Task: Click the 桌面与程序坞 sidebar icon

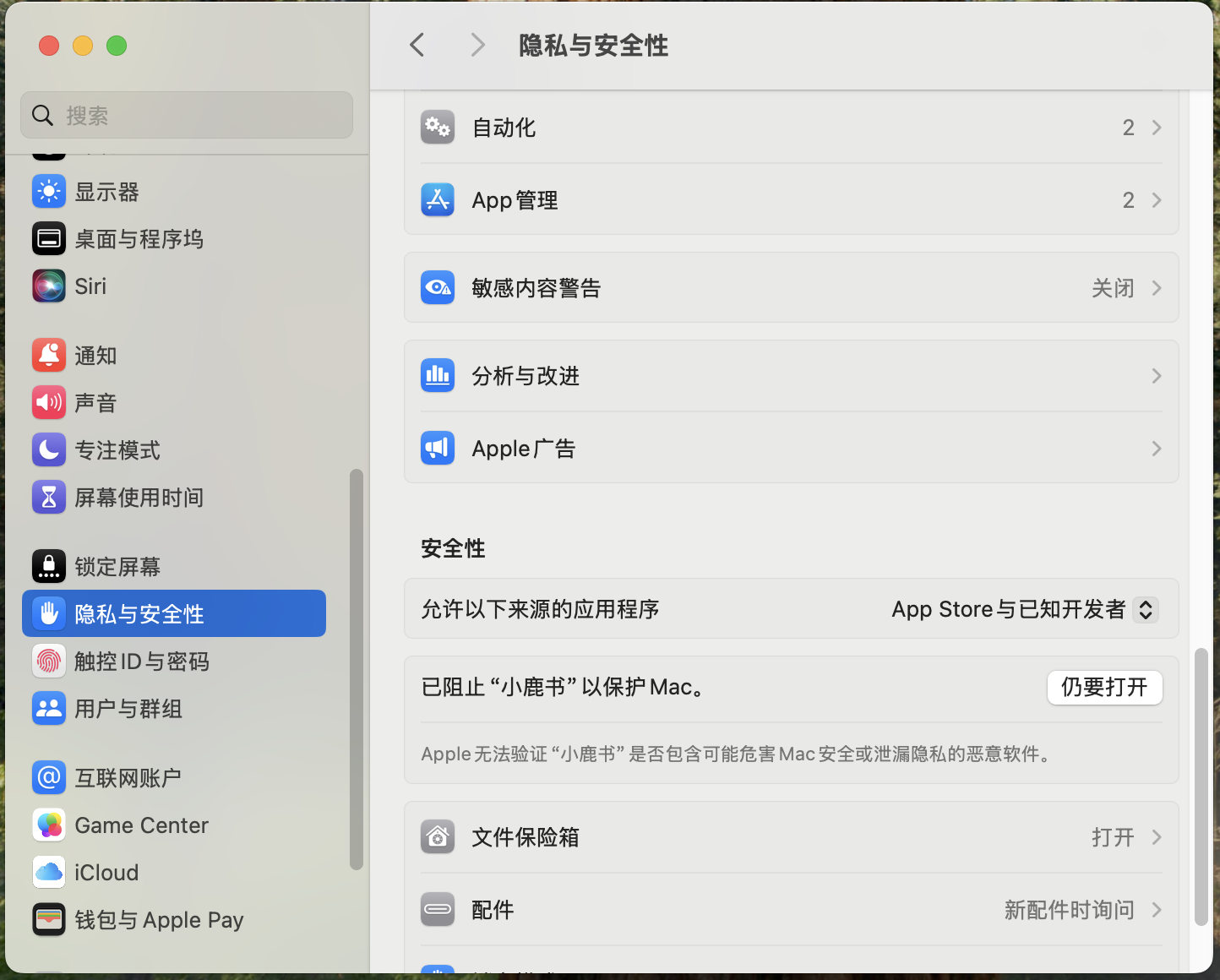Action: [x=49, y=239]
